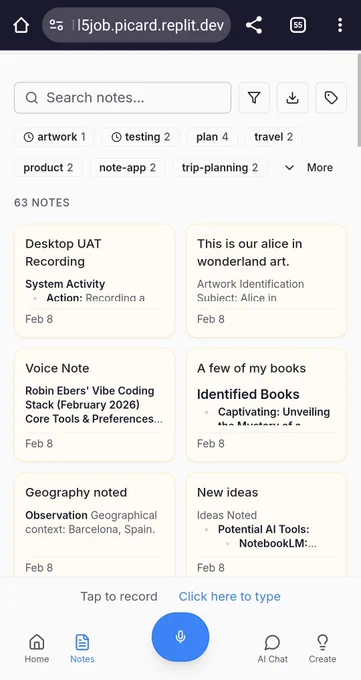The width and height of the screenshot is (361, 680).
Task: Switch to the AI Chat tab
Action: [272, 648]
